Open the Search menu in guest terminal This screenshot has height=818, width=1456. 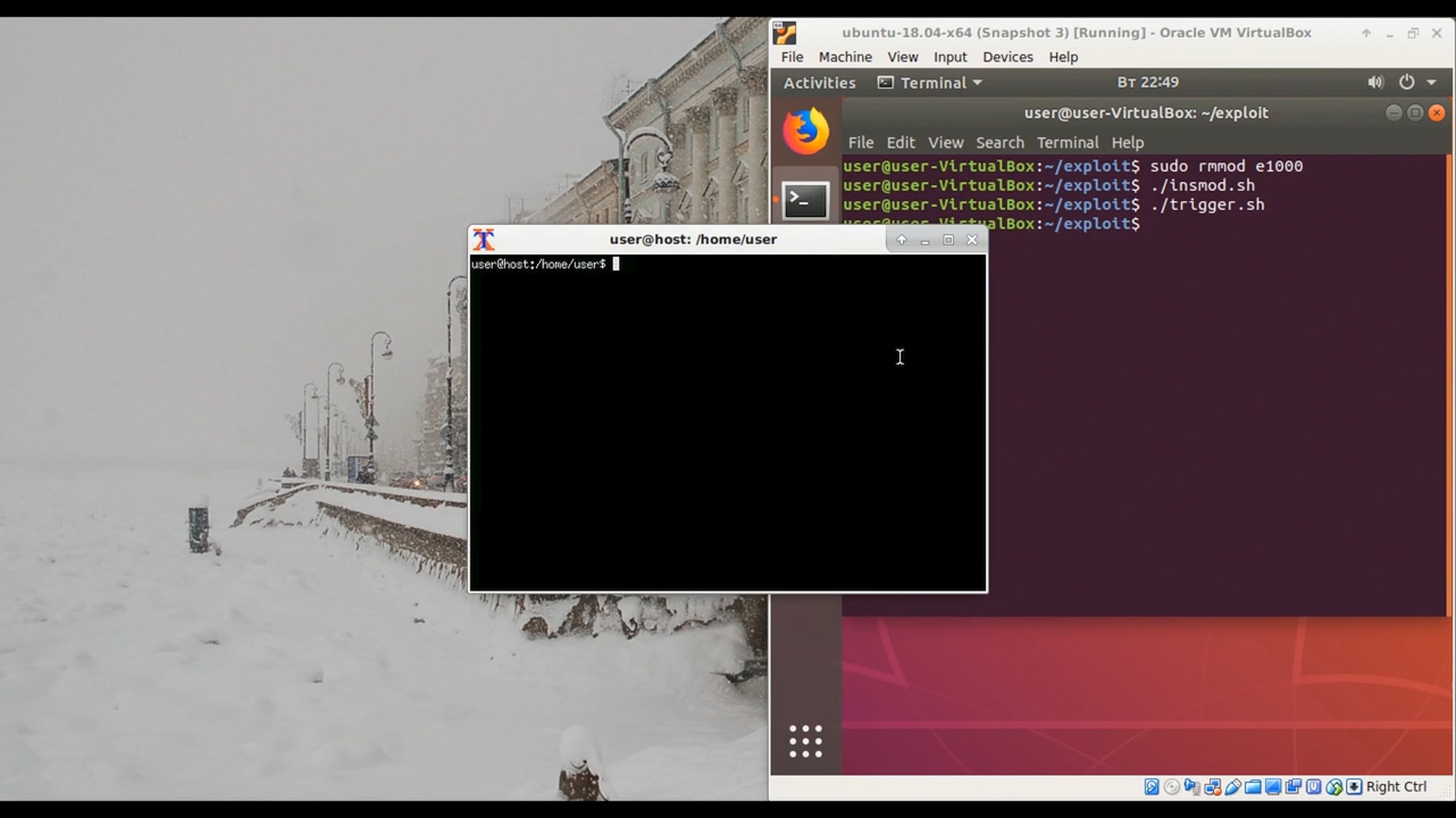click(1000, 143)
